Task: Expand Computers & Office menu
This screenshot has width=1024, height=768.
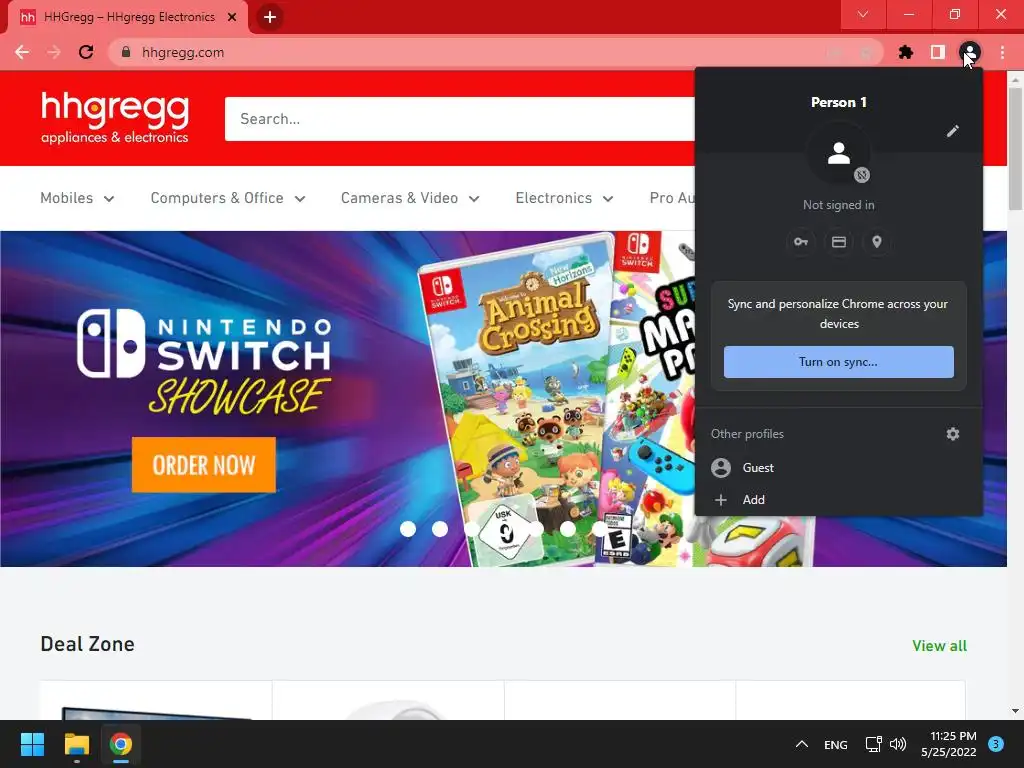Action: click(x=228, y=198)
